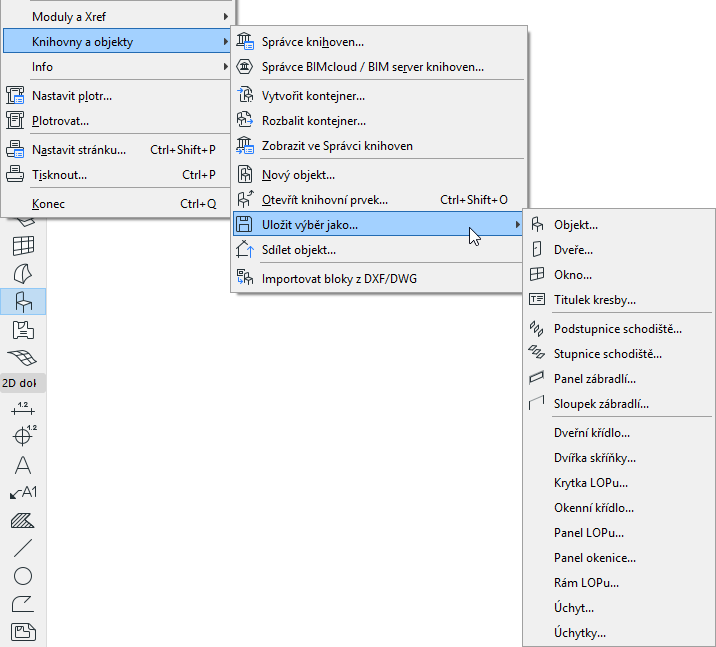Click the Tisknout printer icon
Screen dimensions: 716x647
pyautogui.click(x=15, y=174)
